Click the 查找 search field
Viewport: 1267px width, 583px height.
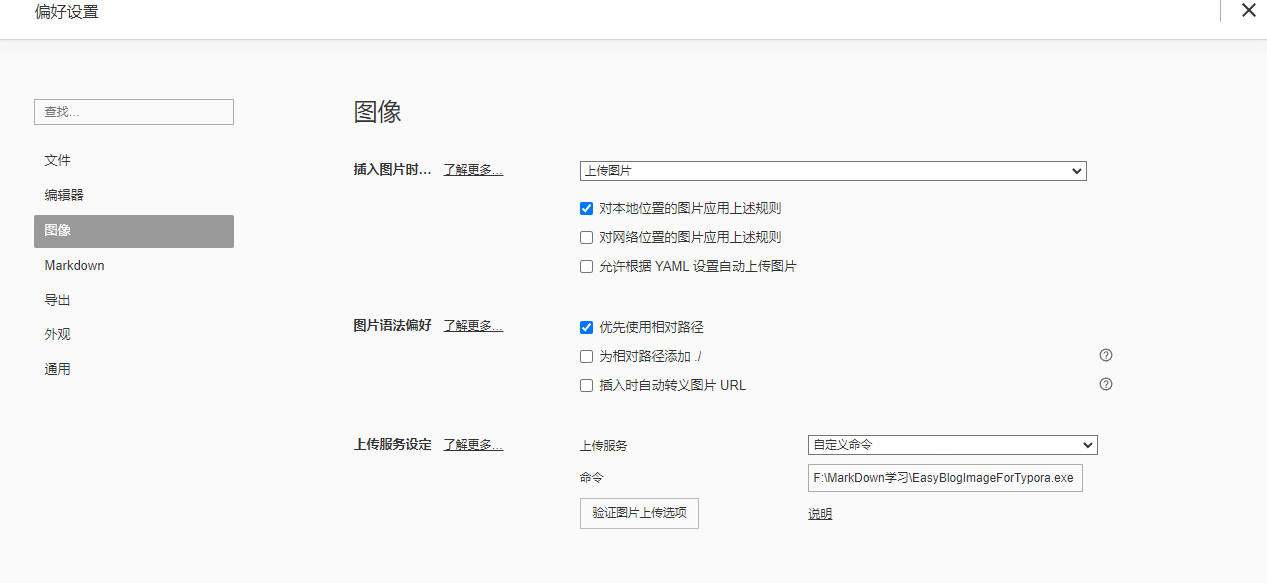[134, 112]
